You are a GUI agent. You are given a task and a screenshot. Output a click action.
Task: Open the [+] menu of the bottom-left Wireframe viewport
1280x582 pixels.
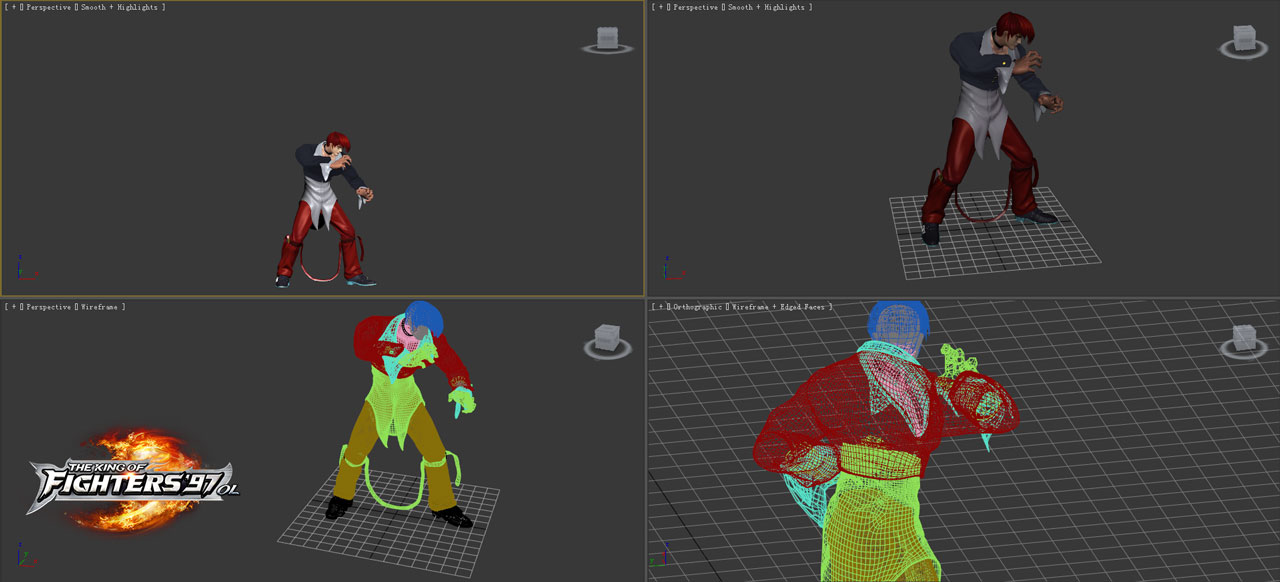click(x=14, y=306)
